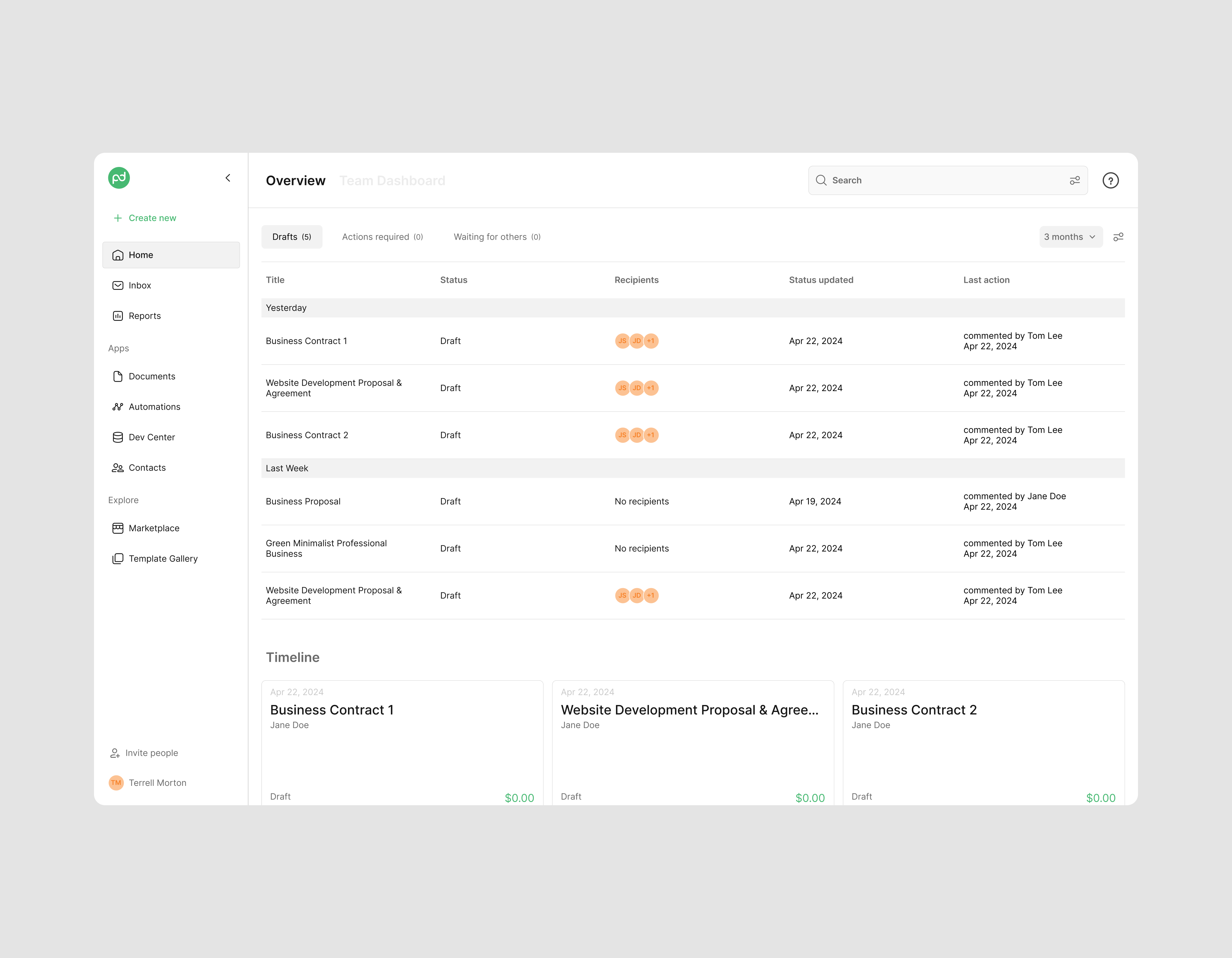Click the Search input field

pos(948,180)
